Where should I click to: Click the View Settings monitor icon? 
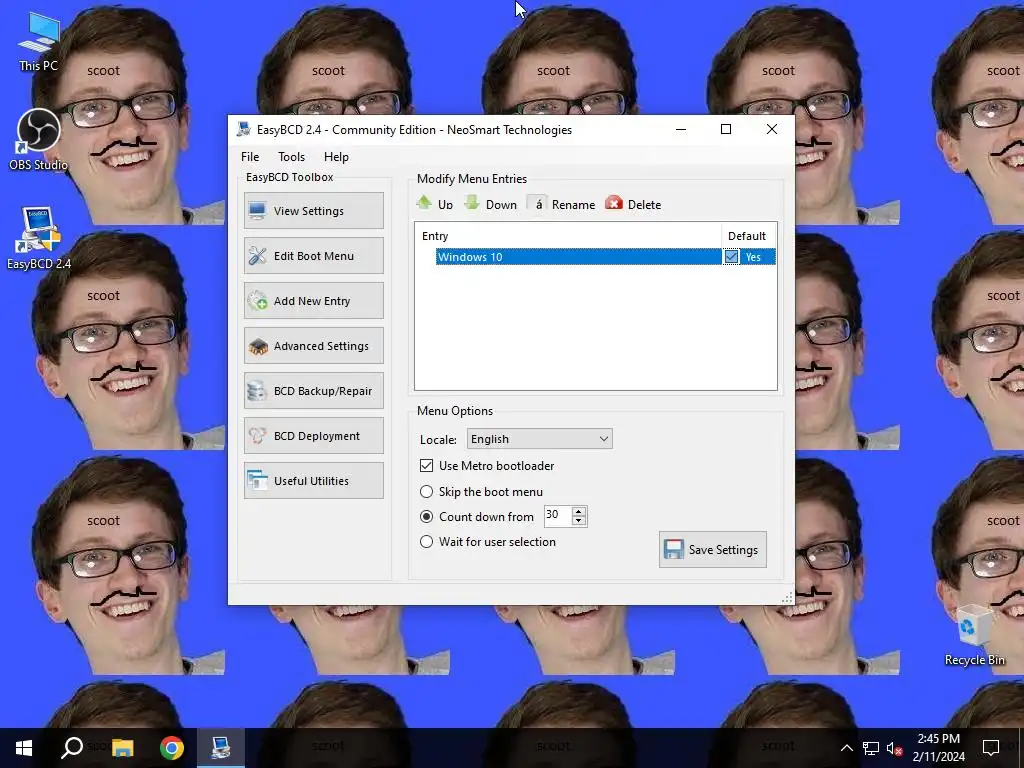pos(257,210)
